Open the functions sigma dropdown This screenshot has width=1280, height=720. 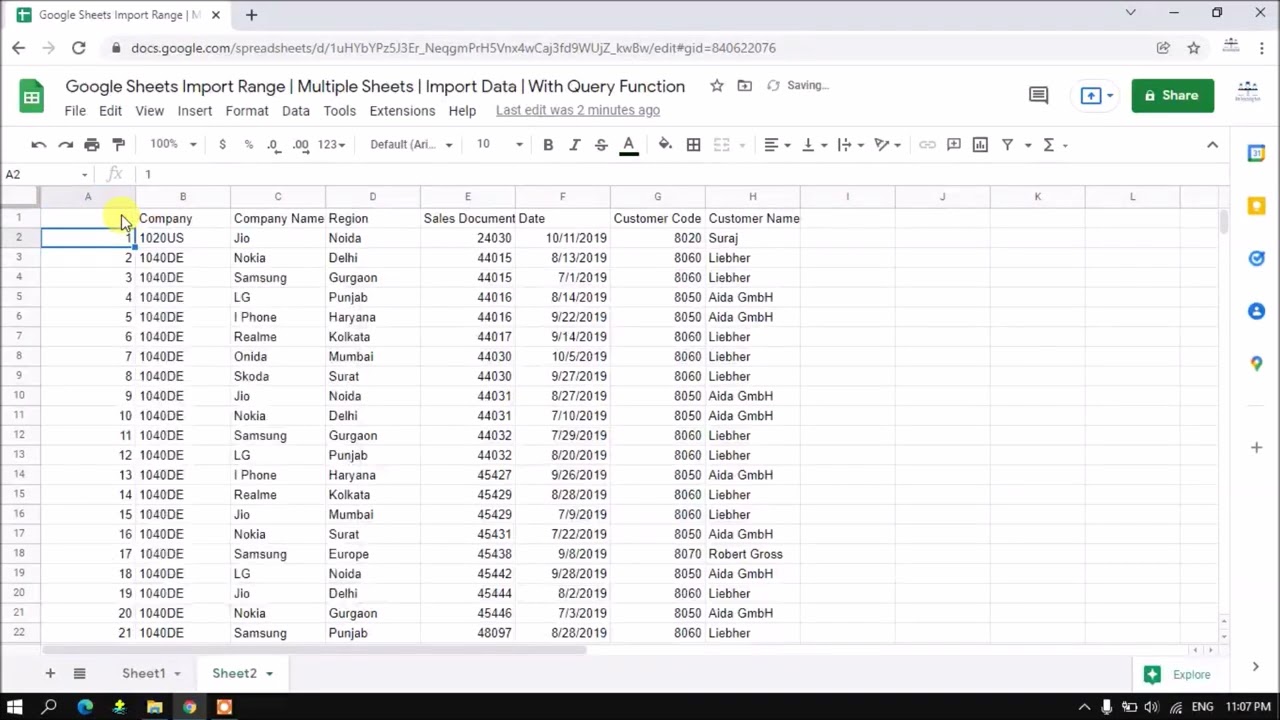click(1055, 145)
